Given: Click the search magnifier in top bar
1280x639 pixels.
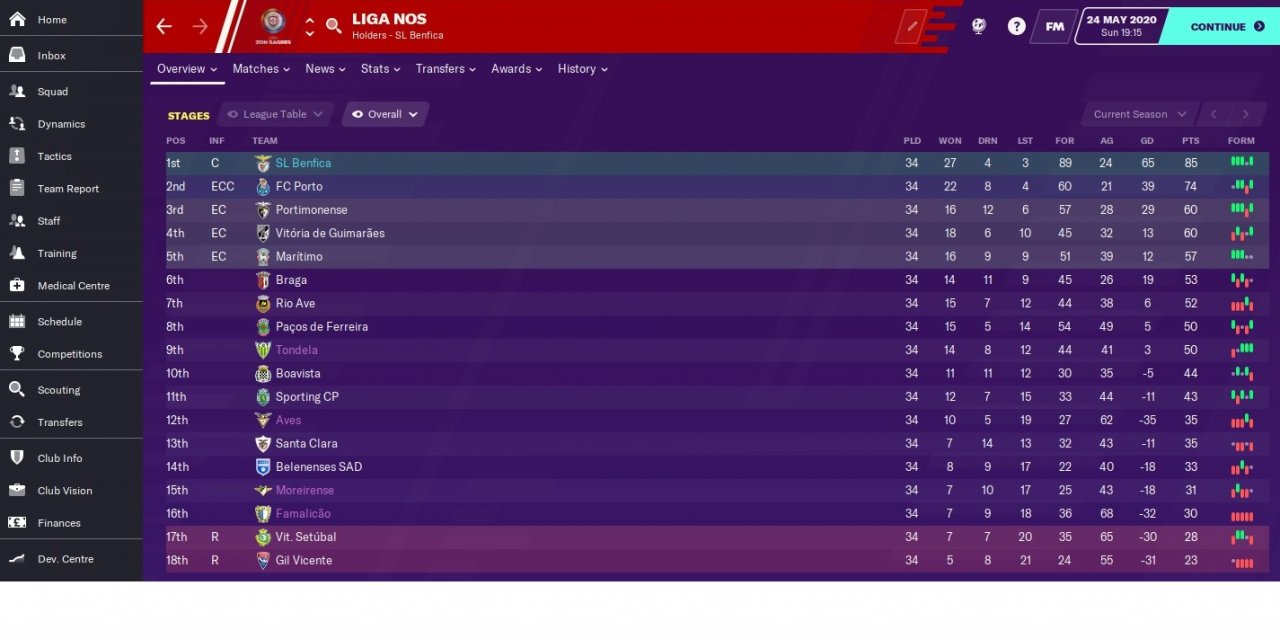Looking at the screenshot, I should tap(334, 26).
